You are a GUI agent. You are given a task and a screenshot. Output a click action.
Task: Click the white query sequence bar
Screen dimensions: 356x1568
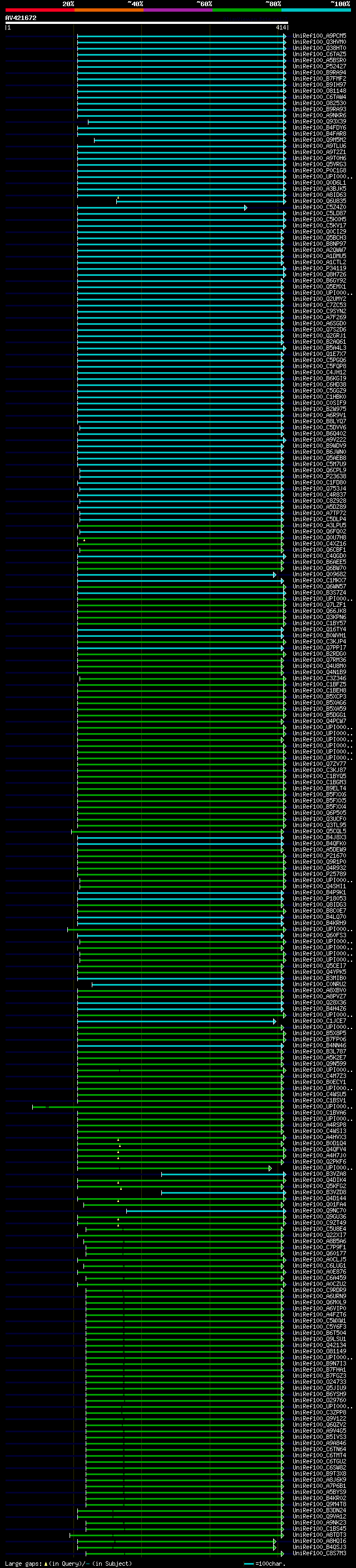(147, 22)
